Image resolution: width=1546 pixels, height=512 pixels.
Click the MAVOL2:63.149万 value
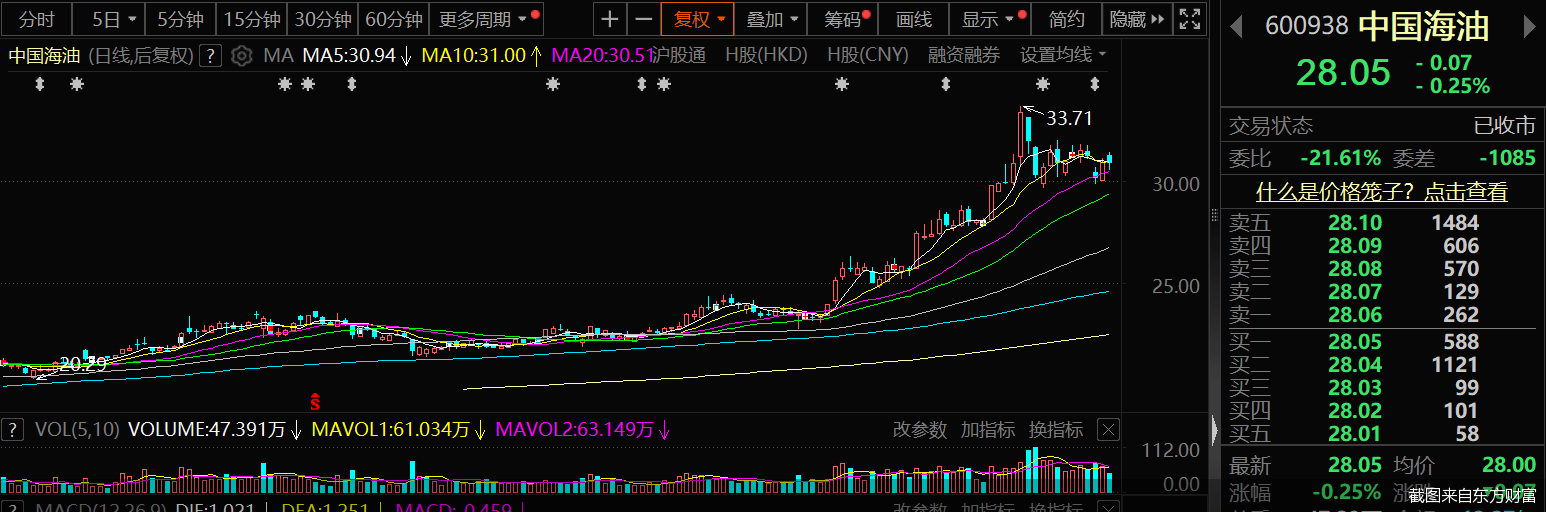pos(575,430)
